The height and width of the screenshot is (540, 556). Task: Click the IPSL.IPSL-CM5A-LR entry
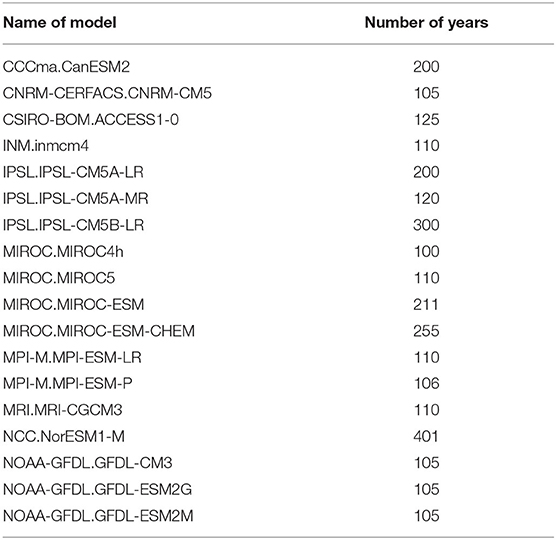click(73, 172)
